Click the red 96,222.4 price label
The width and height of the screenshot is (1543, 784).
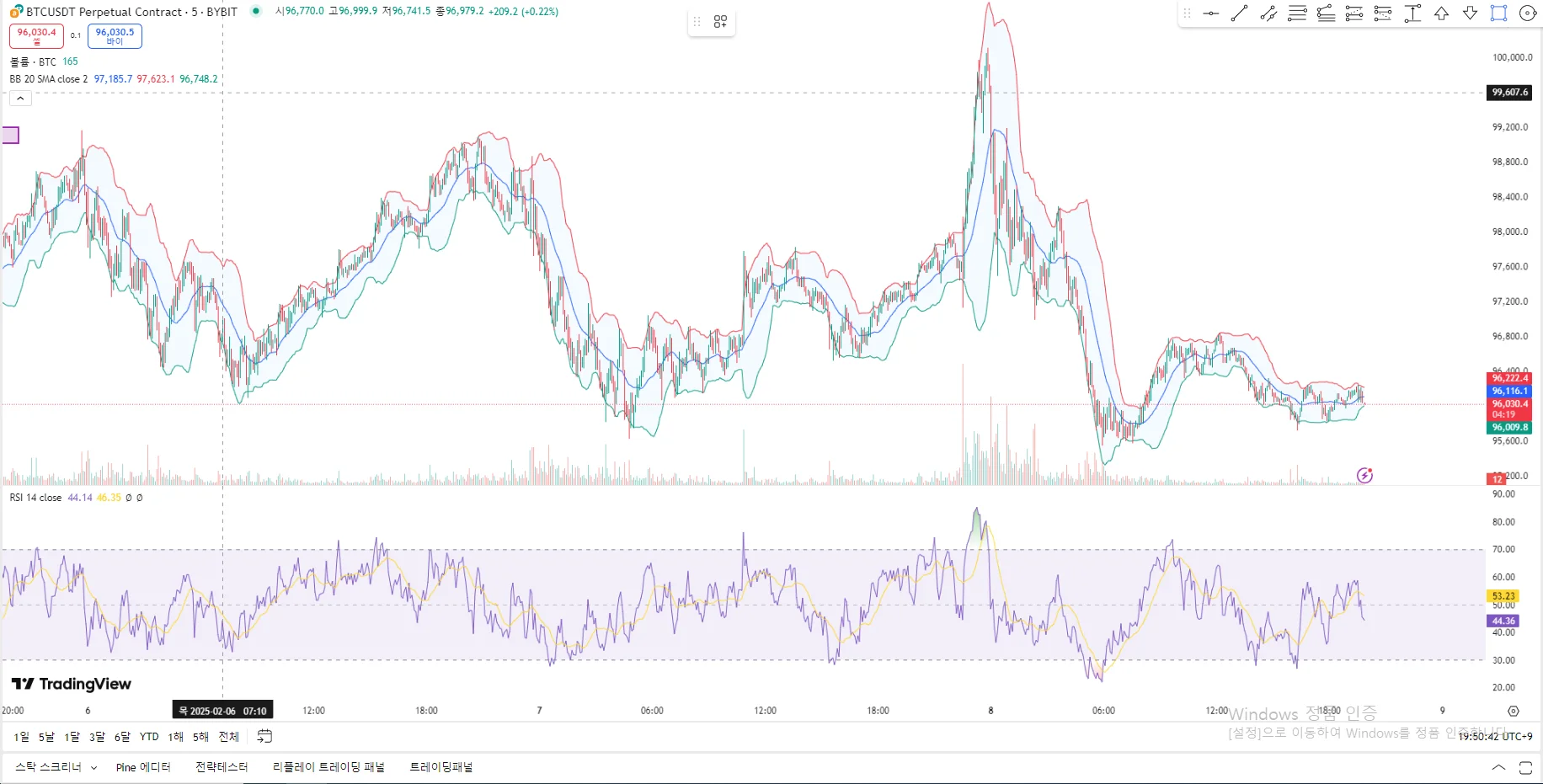1509,379
